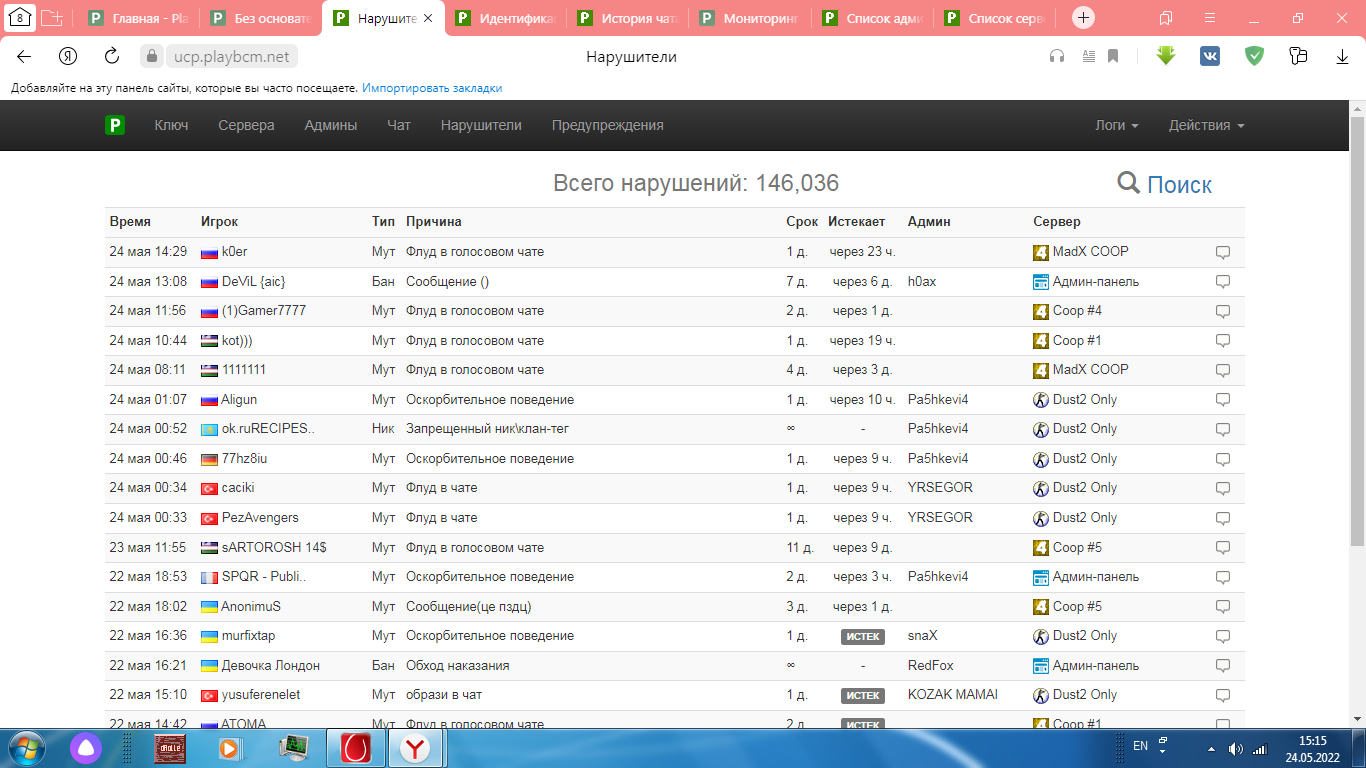Click the Срок column header
1366x768 pixels.
[x=802, y=222]
